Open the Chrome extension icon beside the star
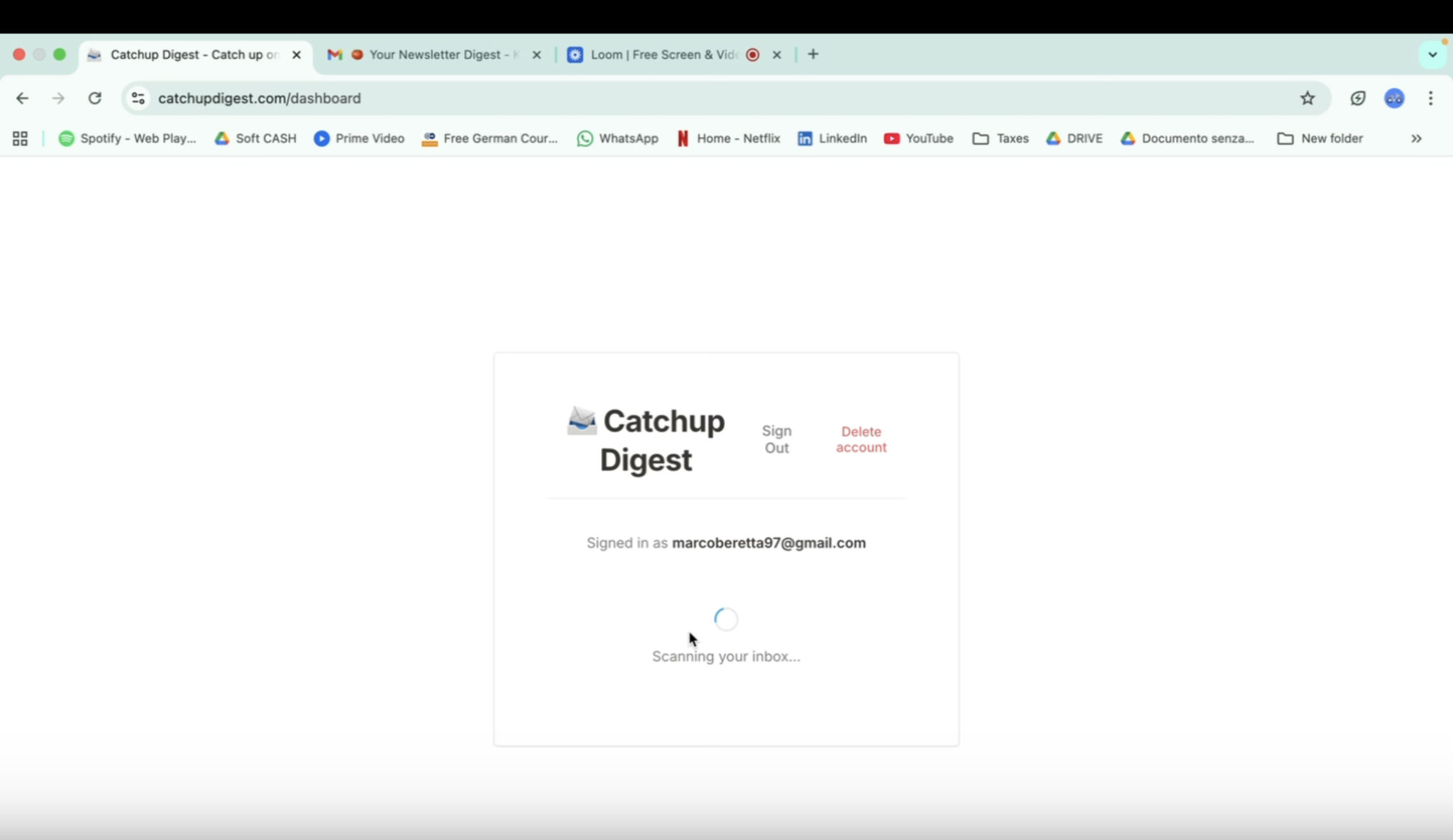 1358,98
